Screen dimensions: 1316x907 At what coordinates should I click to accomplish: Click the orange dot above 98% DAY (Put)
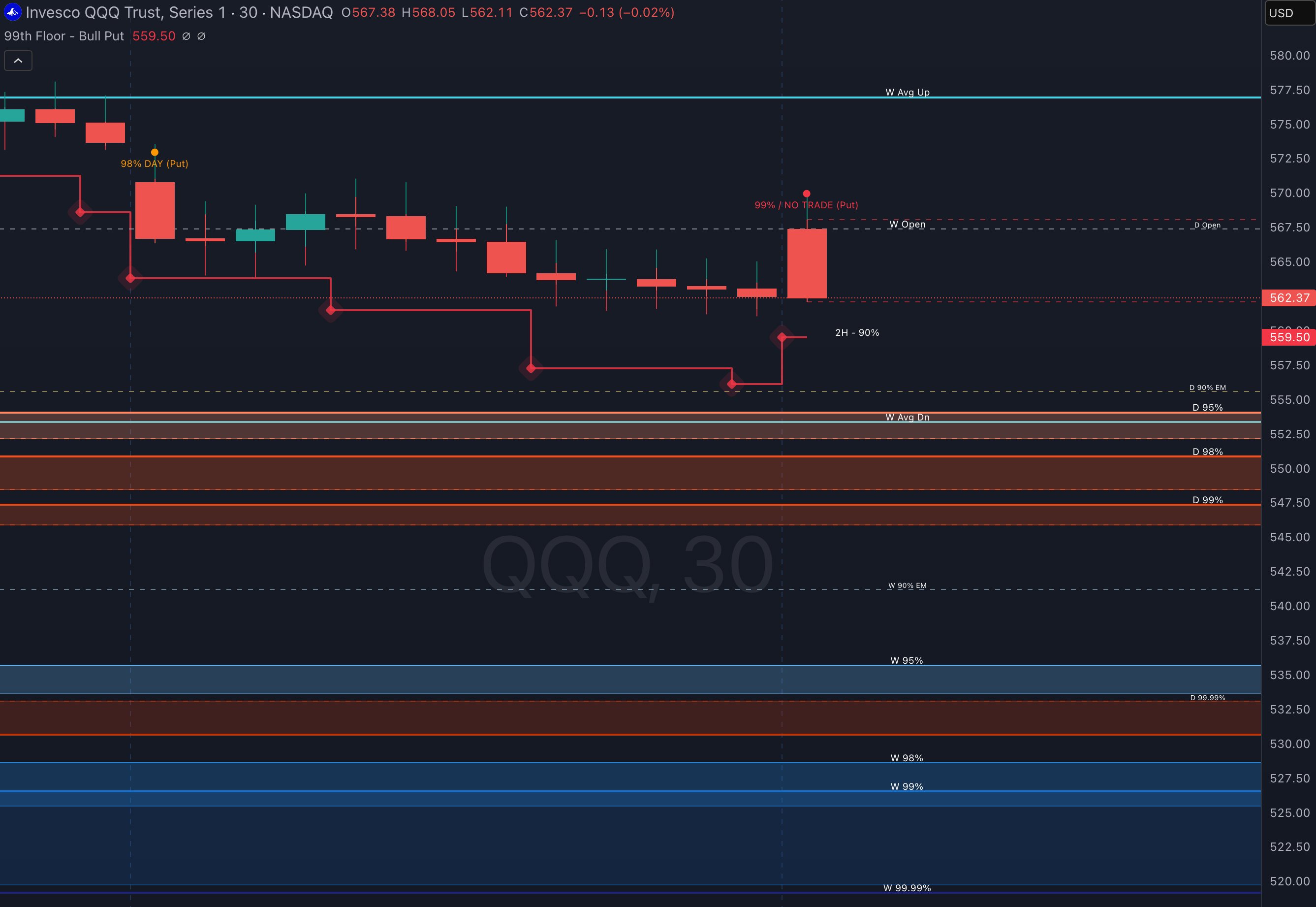[155, 152]
